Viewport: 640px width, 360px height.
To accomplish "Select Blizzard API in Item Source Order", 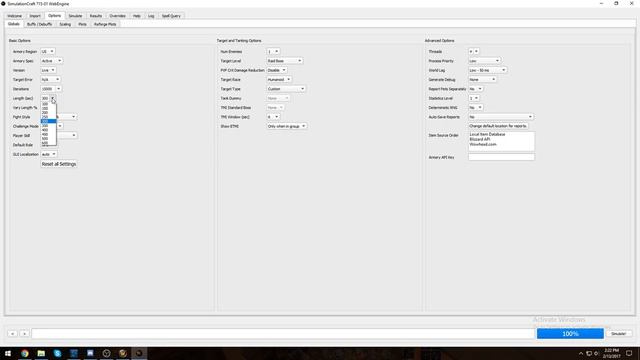I will click(480, 139).
